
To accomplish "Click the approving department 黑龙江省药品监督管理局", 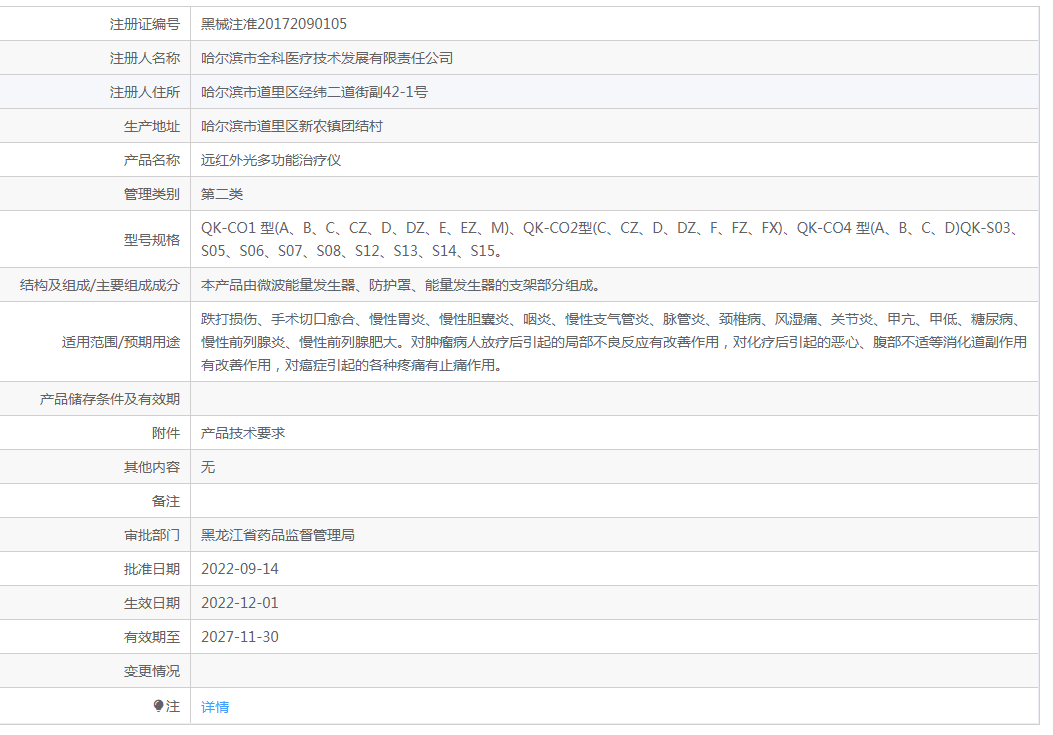I will tap(278, 535).
